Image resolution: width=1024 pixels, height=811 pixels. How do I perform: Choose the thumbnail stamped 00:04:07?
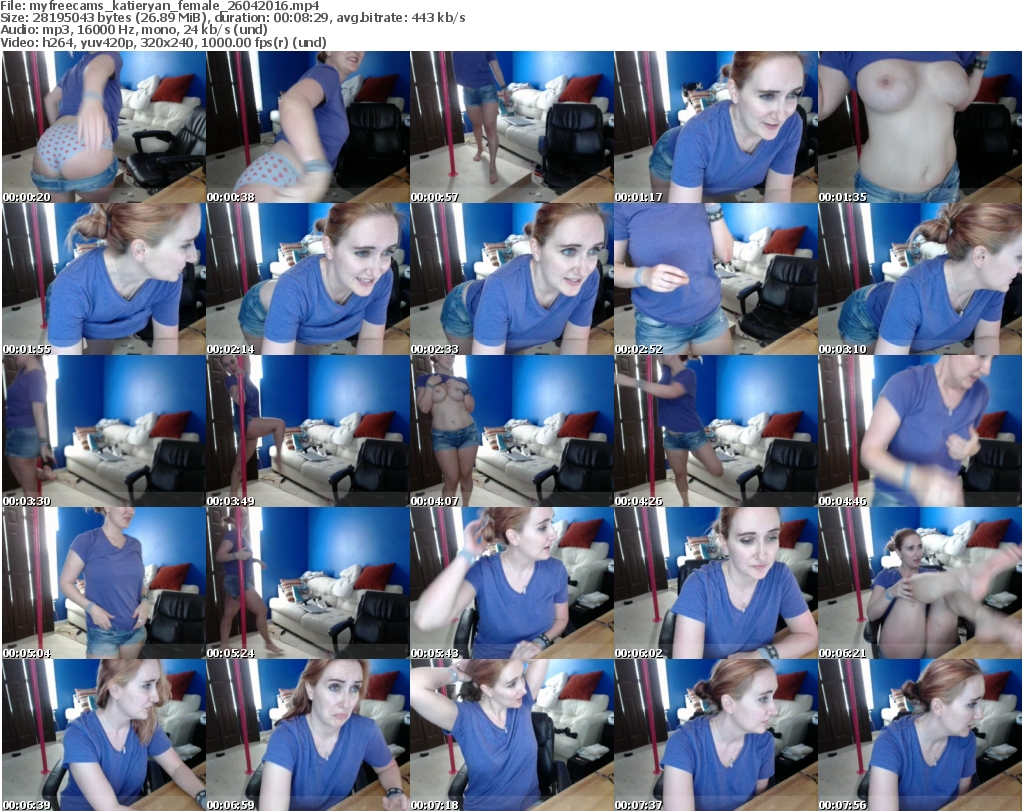pos(512,431)
